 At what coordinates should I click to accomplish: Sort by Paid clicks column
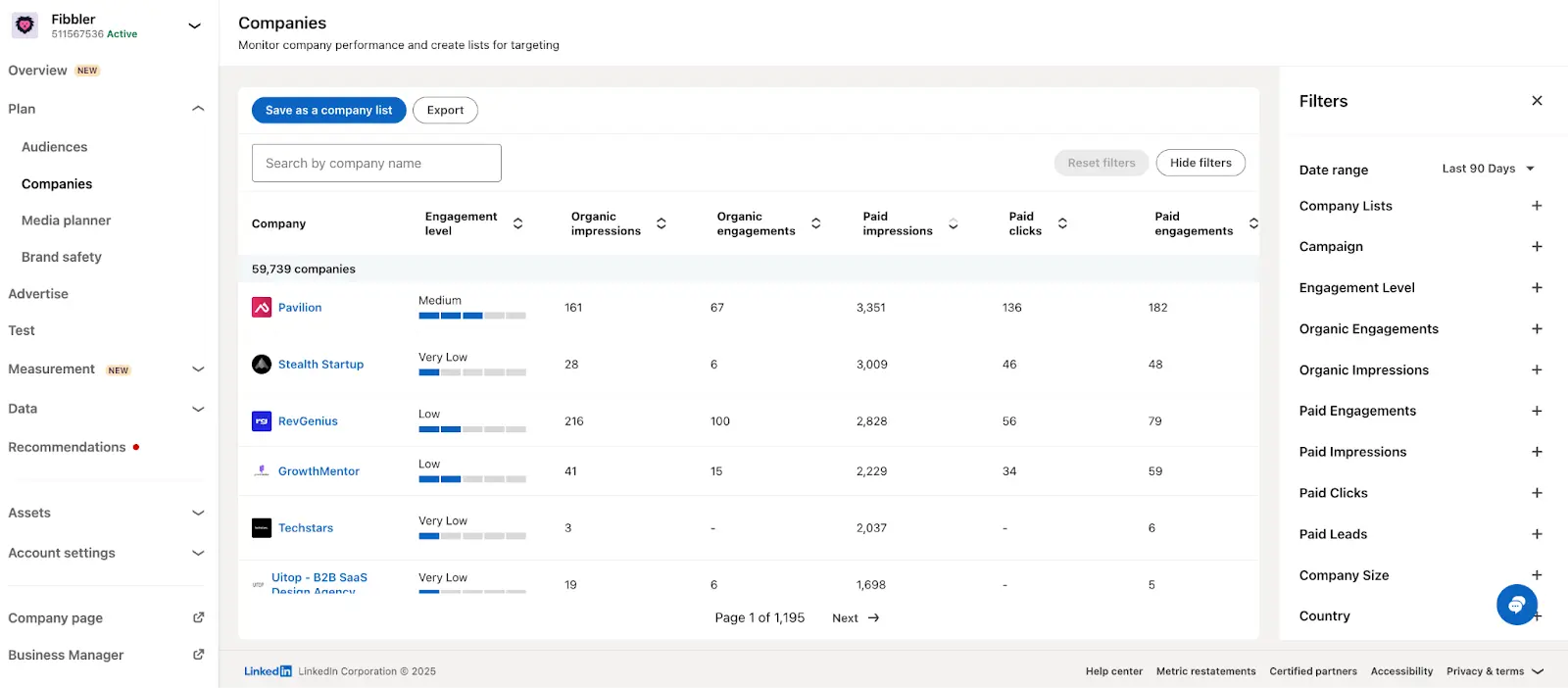coord(1062,223)
